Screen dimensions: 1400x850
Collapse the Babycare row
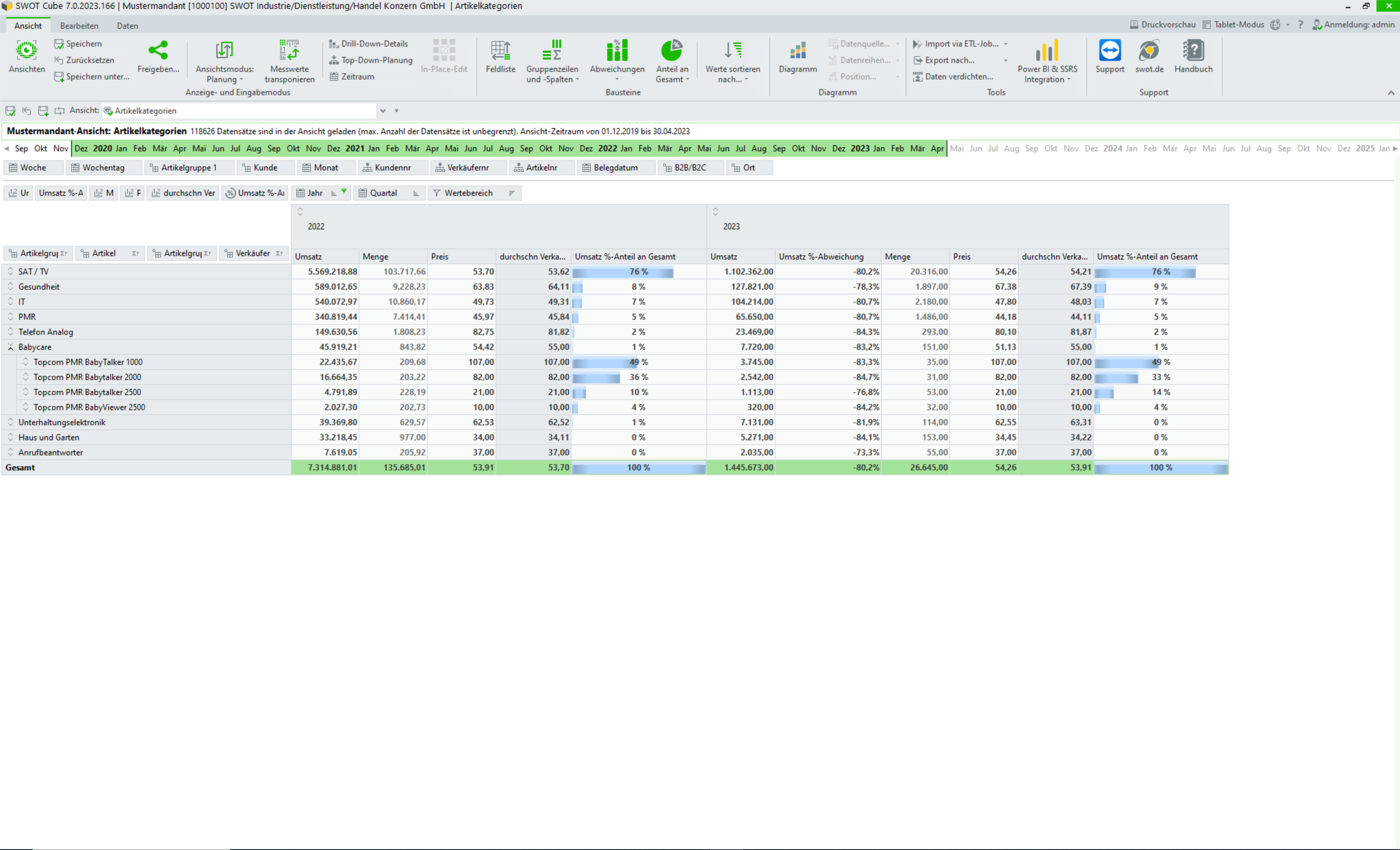click(11, 347)
